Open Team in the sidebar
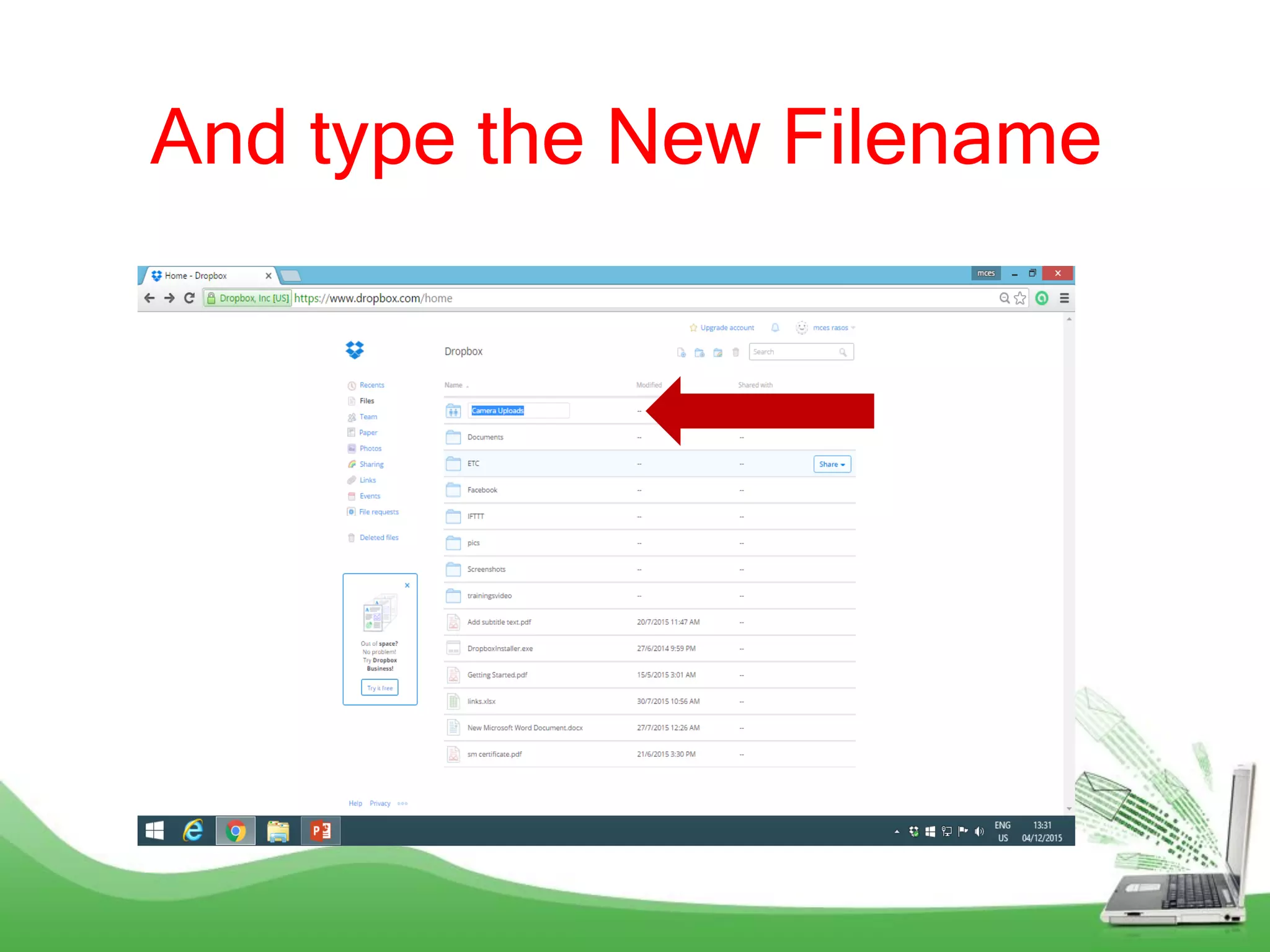This screenshot has width=1270, height=952. [368, 416]
